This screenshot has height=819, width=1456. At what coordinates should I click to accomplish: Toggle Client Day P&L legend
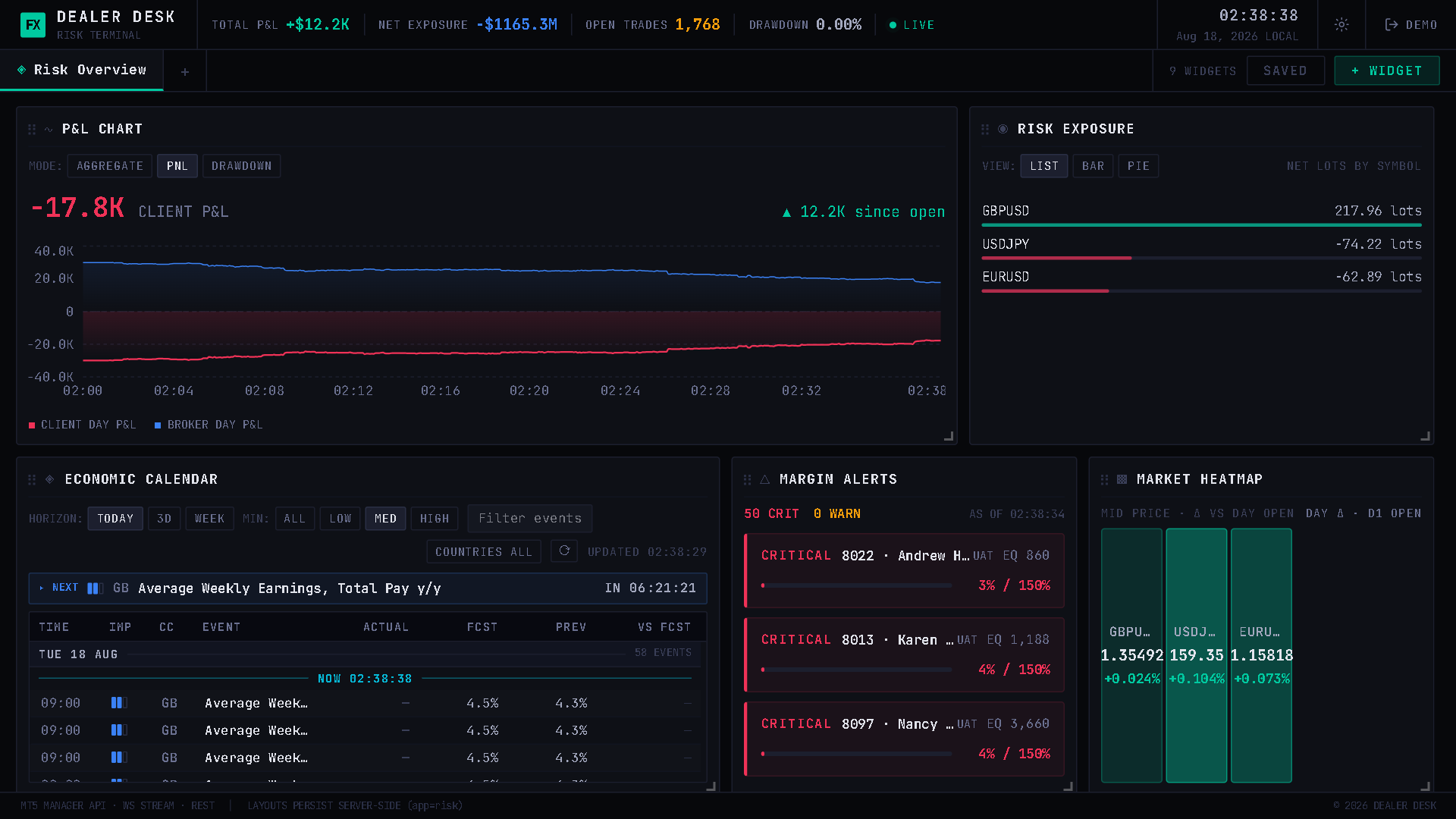[82, 425]
